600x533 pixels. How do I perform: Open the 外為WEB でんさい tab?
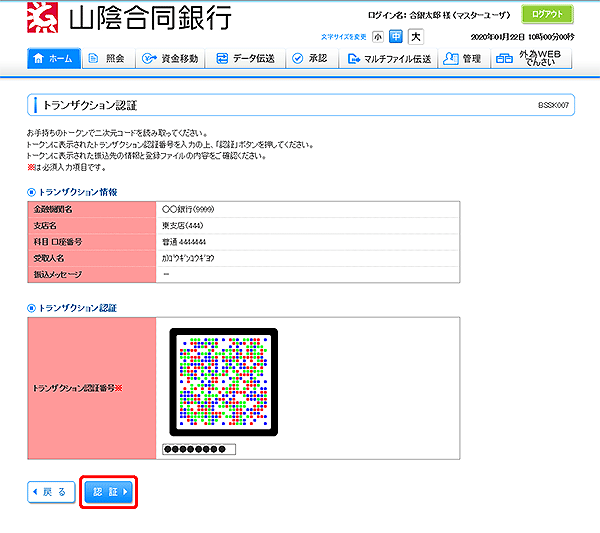(x=532, y=59)
